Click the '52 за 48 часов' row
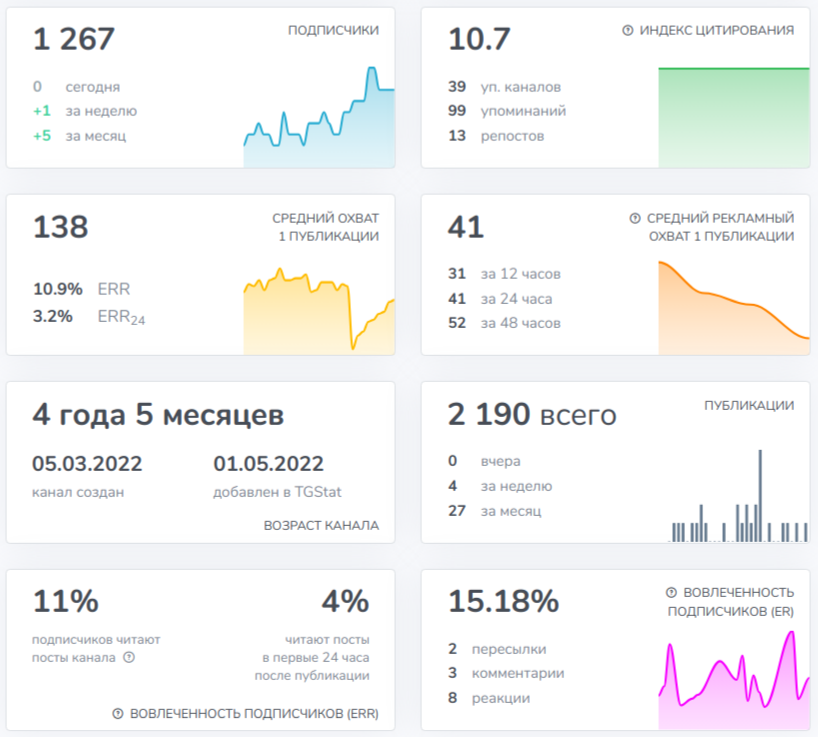This screenshot has height=737, width=818. (x=504, y=323)
